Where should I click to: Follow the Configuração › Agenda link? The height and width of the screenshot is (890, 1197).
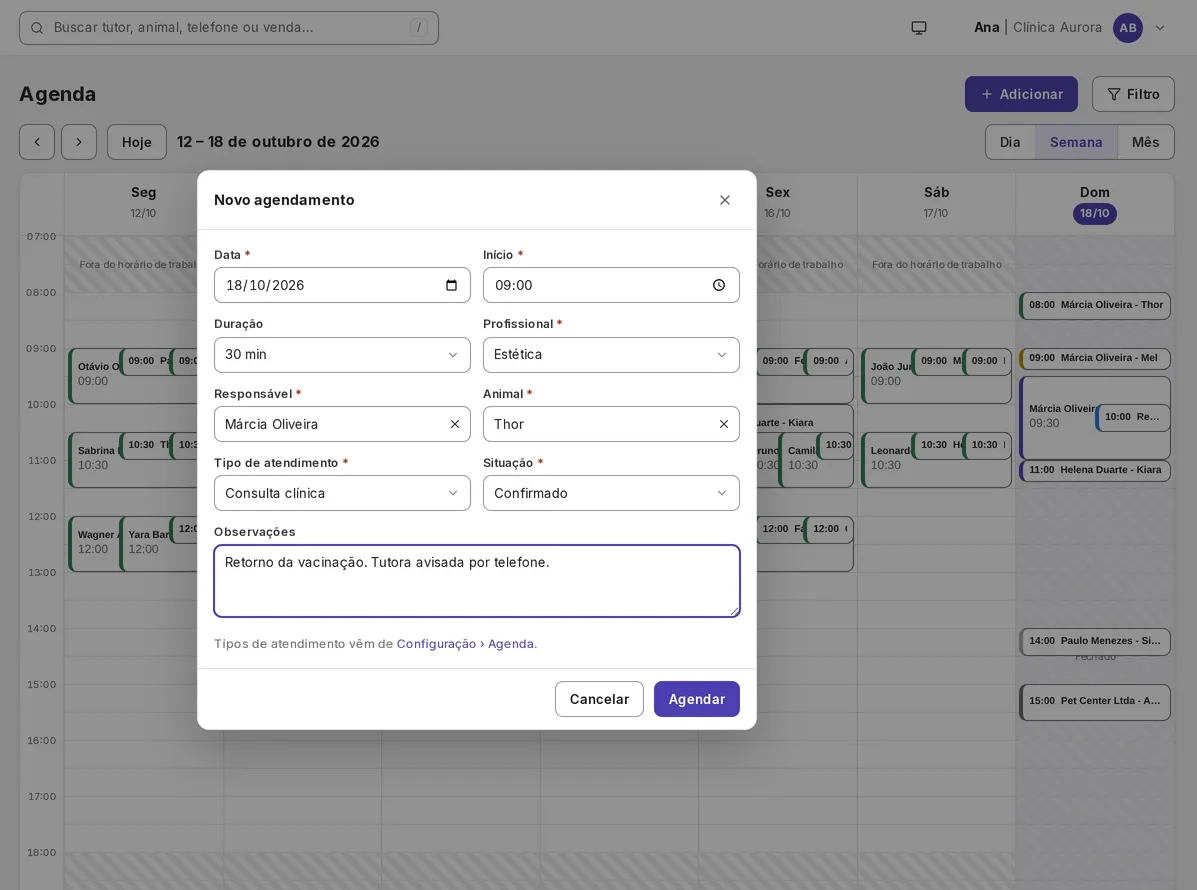tap(466, 644)
